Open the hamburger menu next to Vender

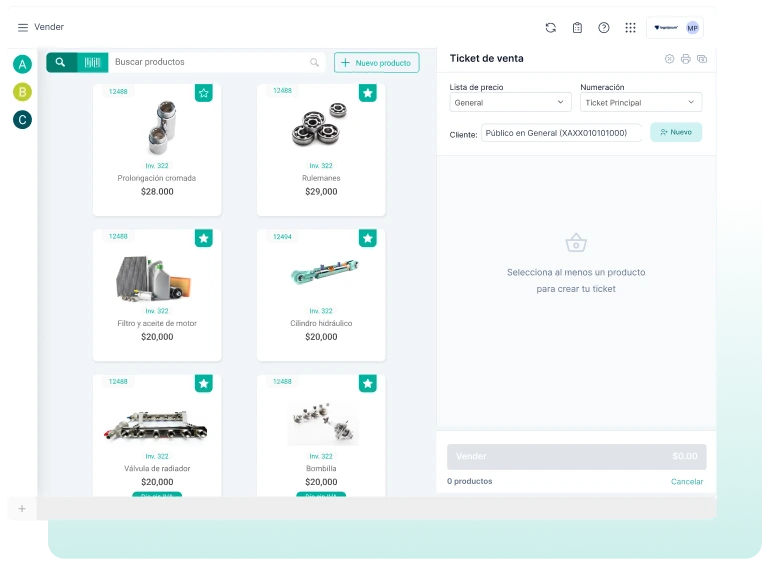click(23, 28)
